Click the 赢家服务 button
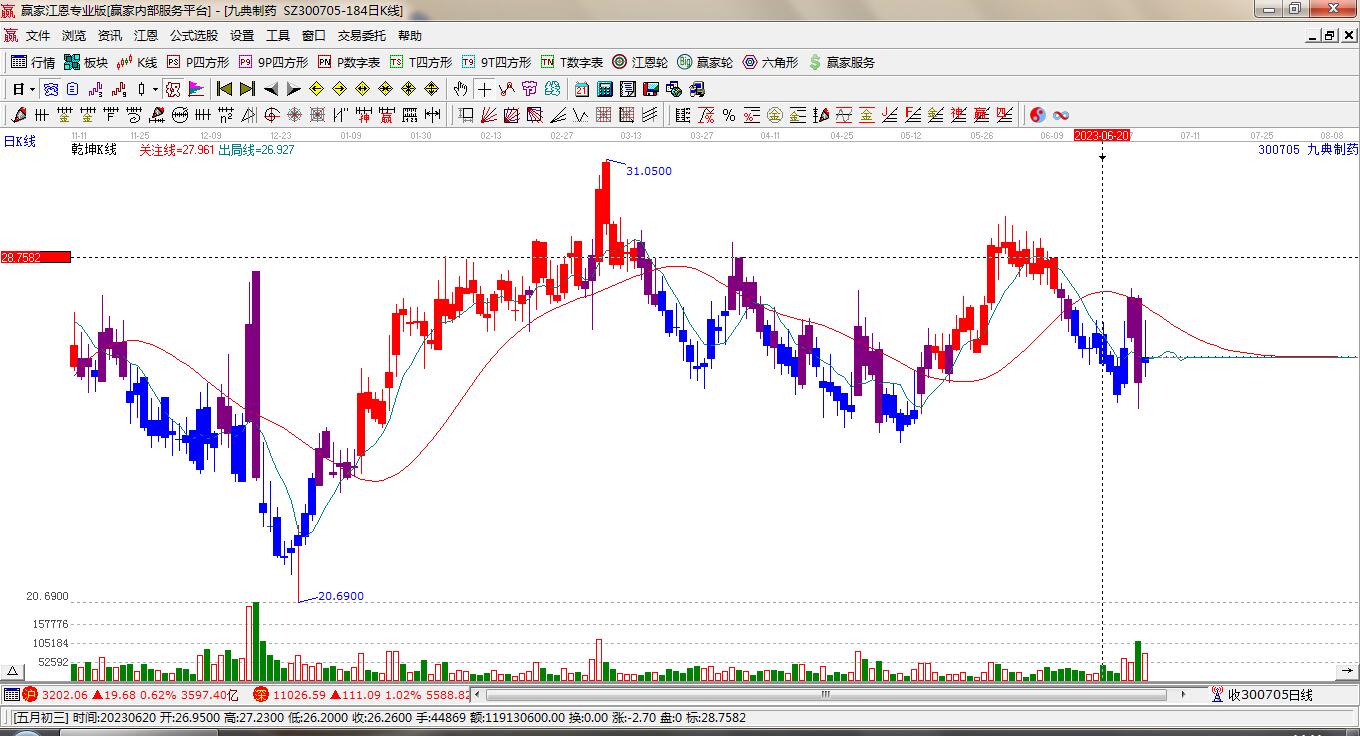 tap(842, 62)
